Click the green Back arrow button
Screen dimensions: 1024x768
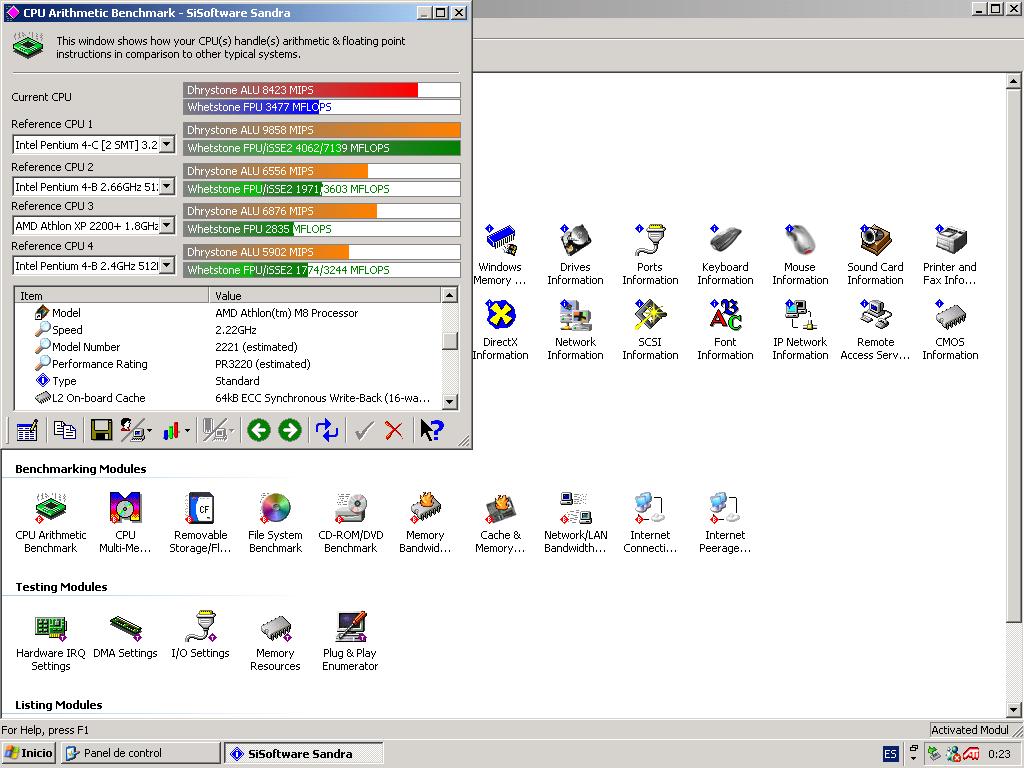[x=259, y=430]
